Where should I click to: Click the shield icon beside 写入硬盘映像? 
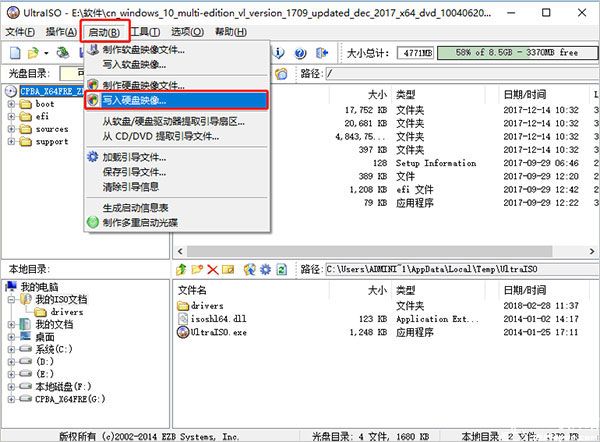tap(93, 100)
